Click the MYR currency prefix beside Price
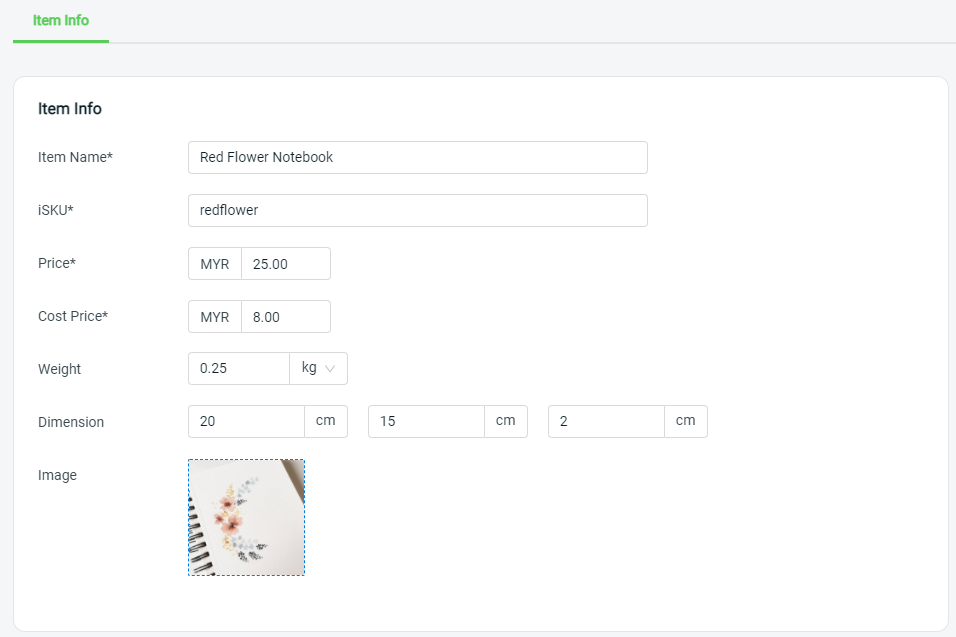This screenshot has height=637, width=956. pos(215,263)
